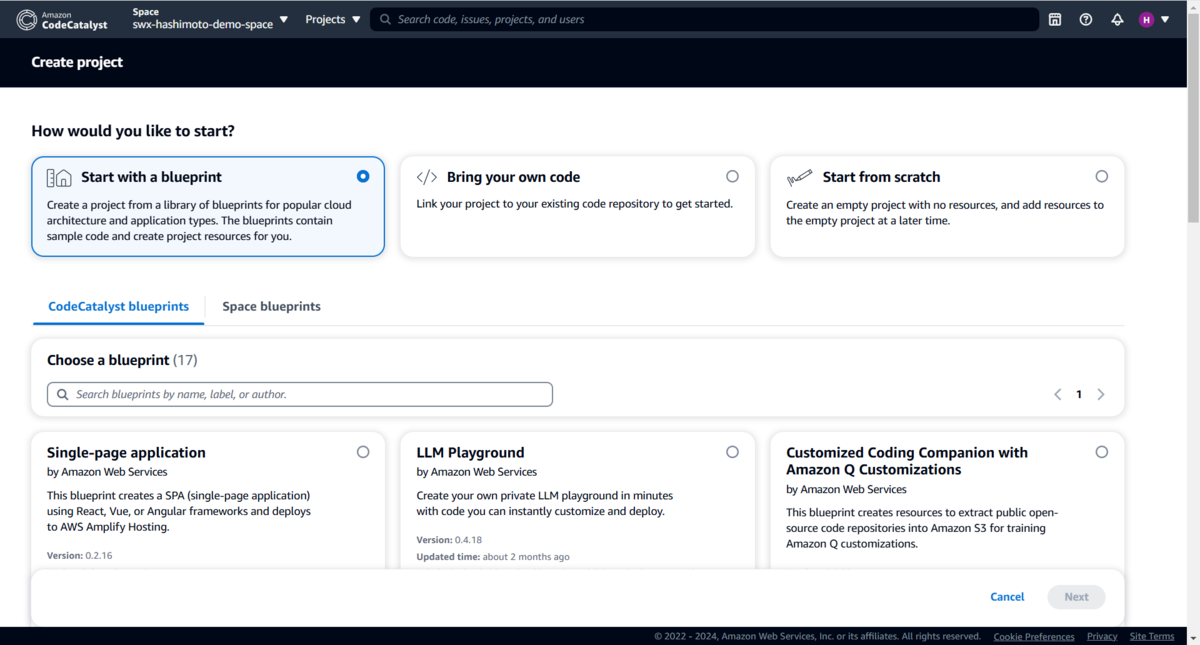This screenshot has height=645, width=1200.
Task: Open the help question mark icon
Action: pos(1086,19)
